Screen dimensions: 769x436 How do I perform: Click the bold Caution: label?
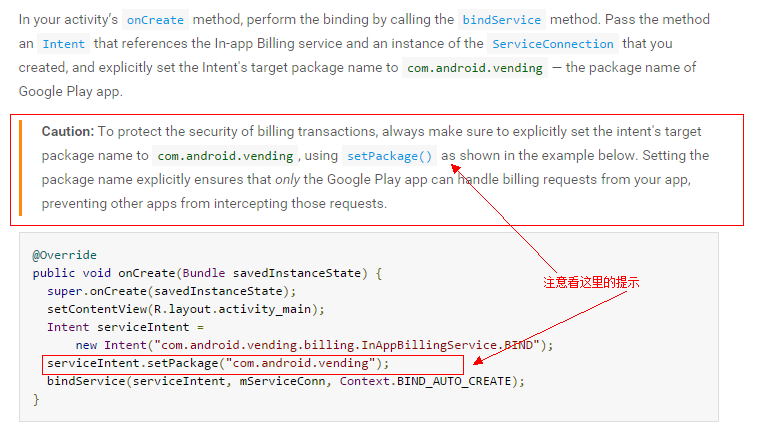(68, 131)
